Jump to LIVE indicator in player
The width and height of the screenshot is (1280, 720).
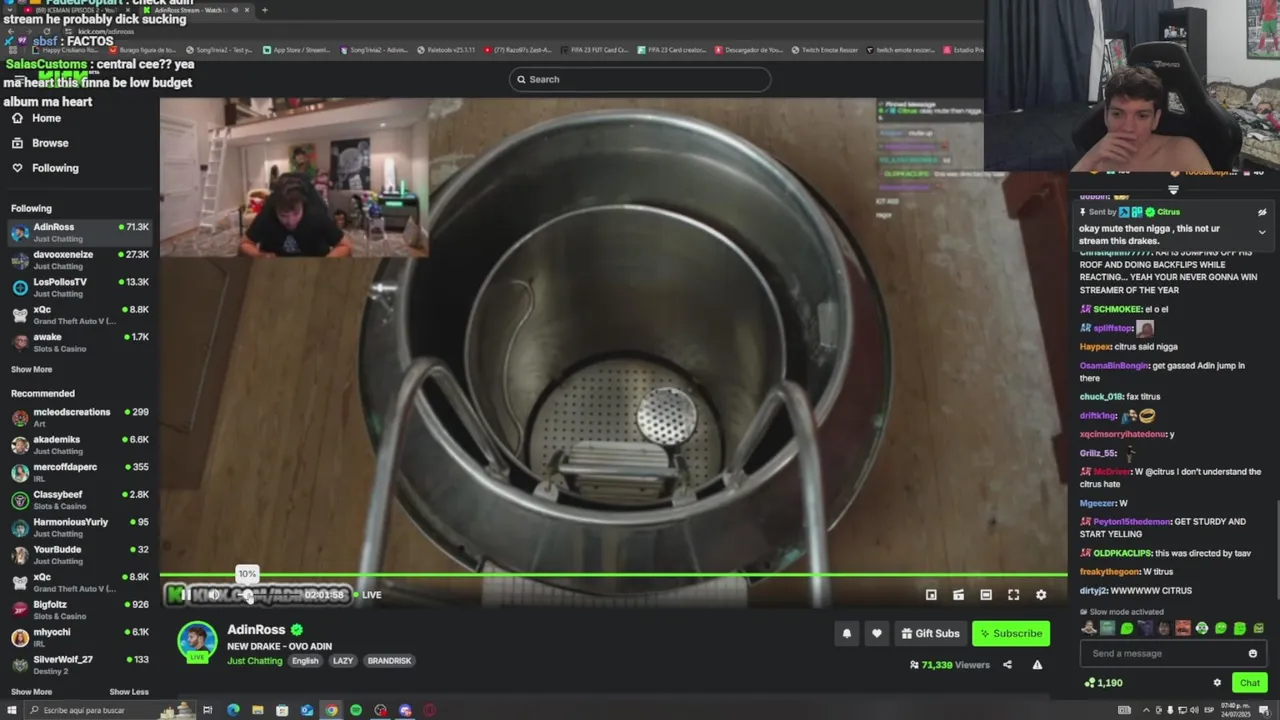367,594
